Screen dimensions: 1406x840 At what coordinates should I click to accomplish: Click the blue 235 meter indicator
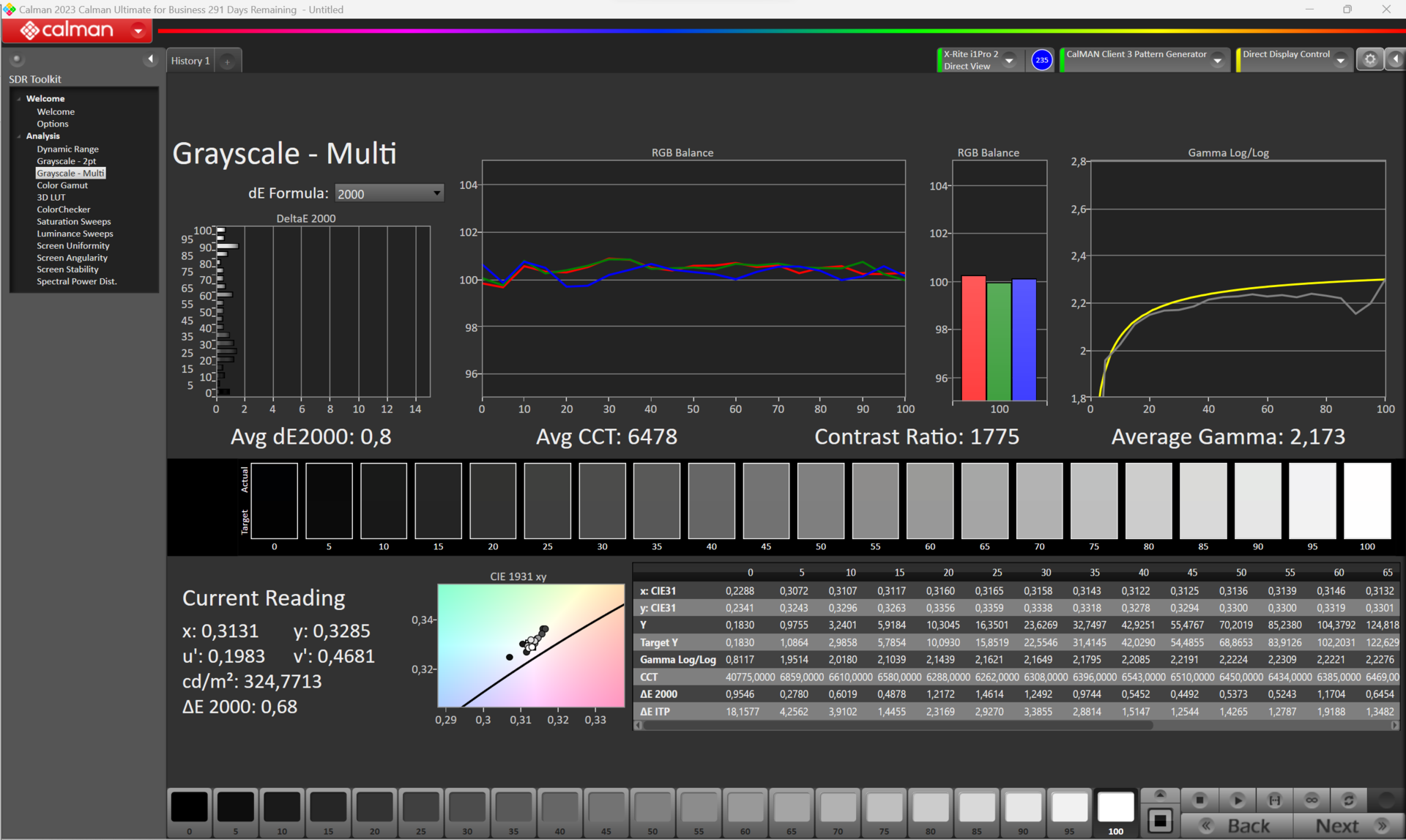[1041, 60]
